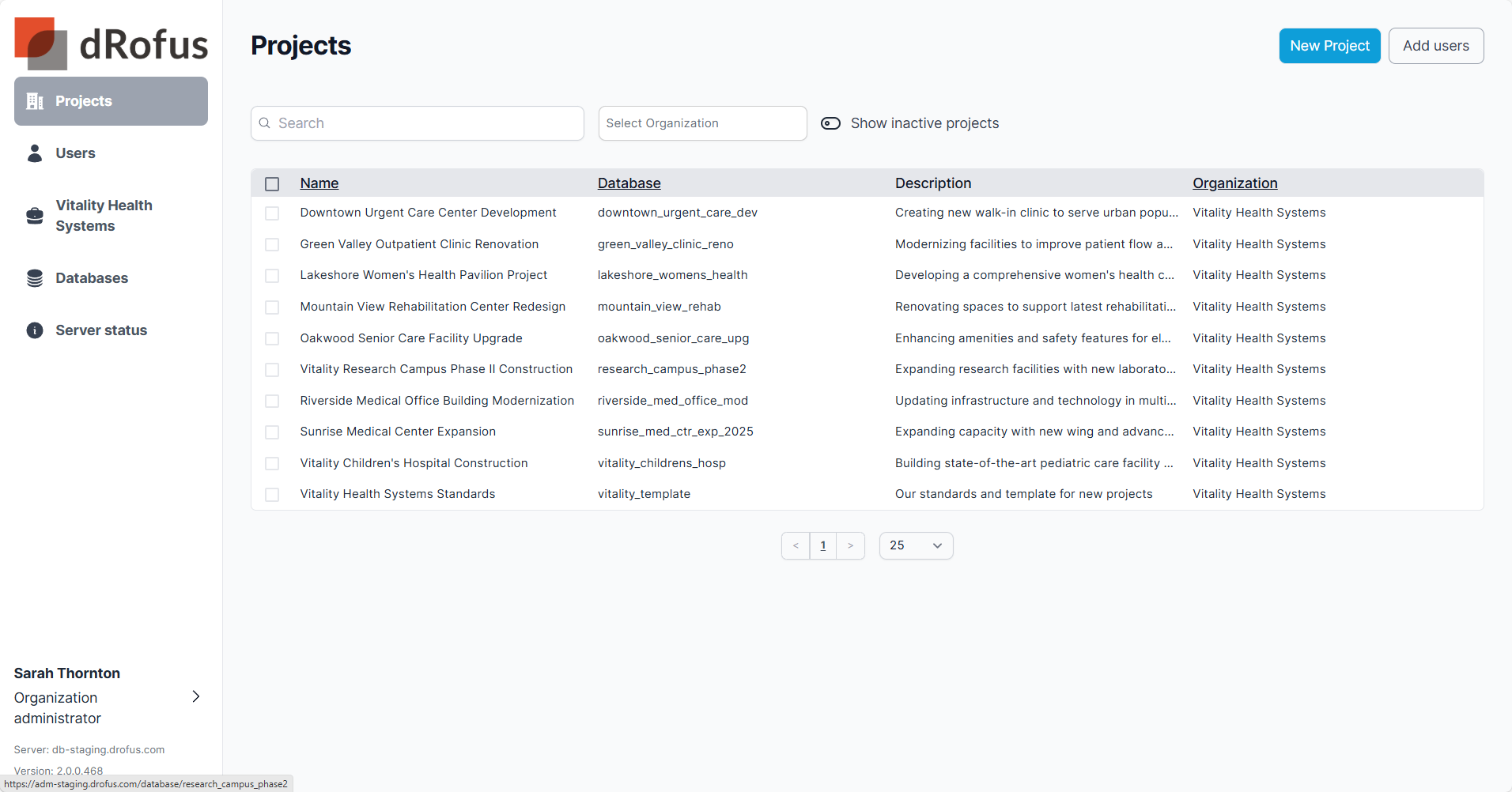Click the New Project button
Viewport: 1512px width, 792px height.
(x=1329, y=46)
